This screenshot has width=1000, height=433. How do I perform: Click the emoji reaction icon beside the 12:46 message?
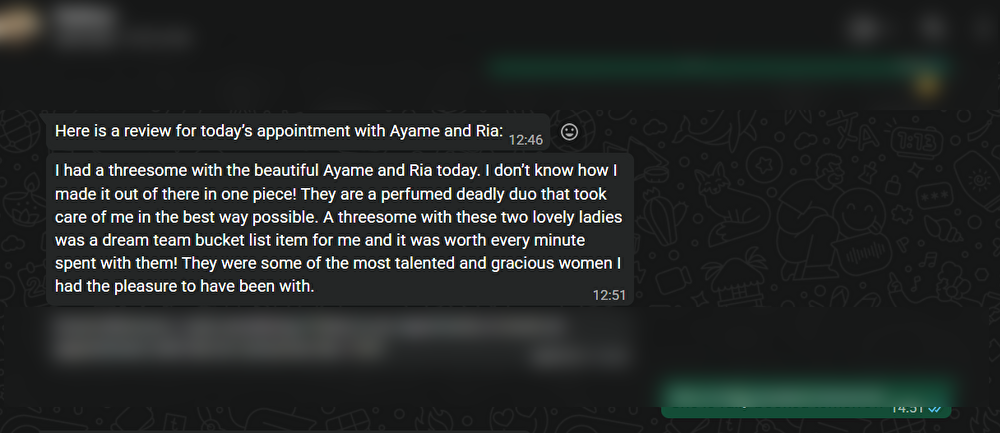coord(570,132)
